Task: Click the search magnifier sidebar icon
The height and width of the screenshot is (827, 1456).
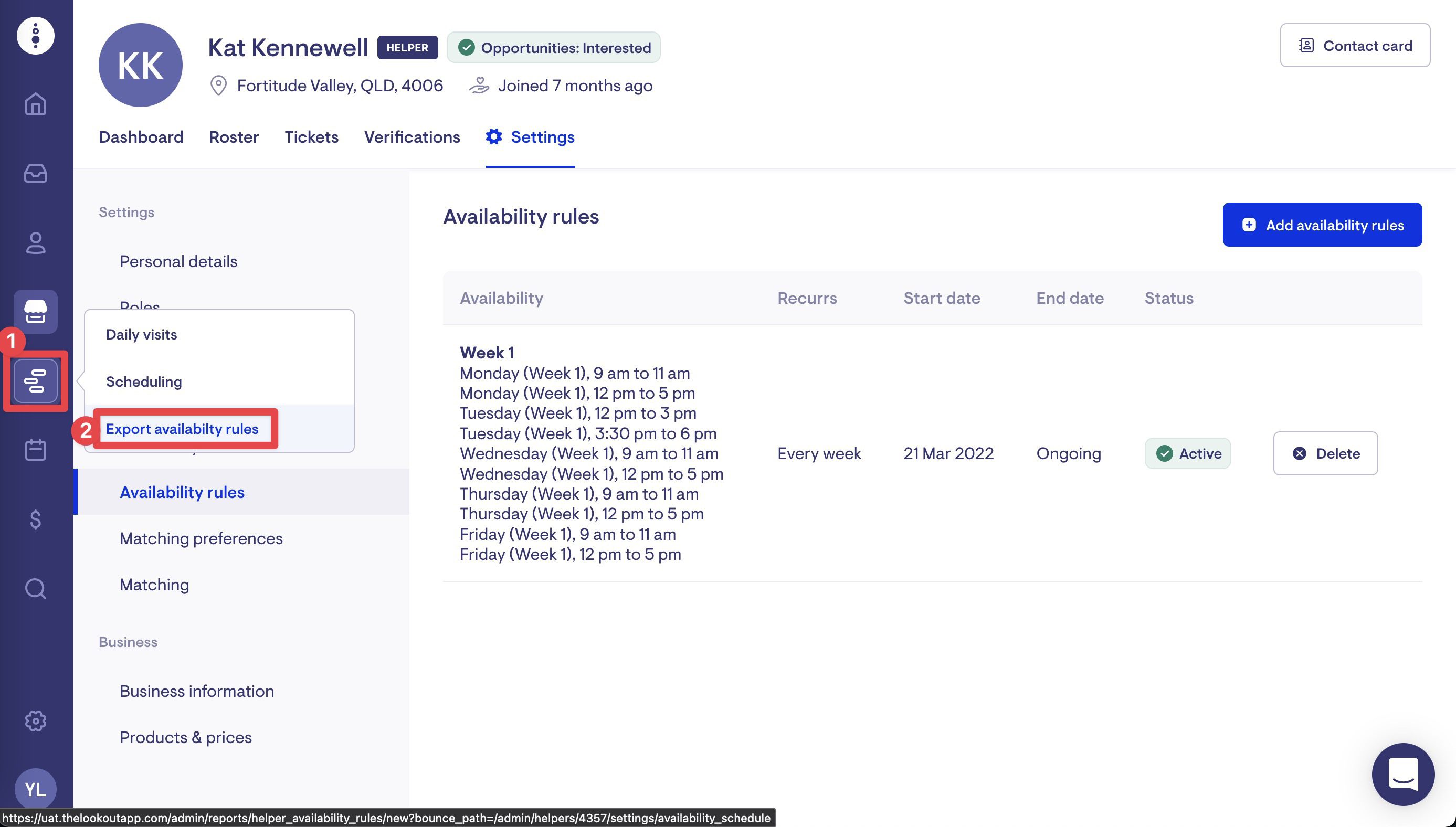Action: click(35, 588)
